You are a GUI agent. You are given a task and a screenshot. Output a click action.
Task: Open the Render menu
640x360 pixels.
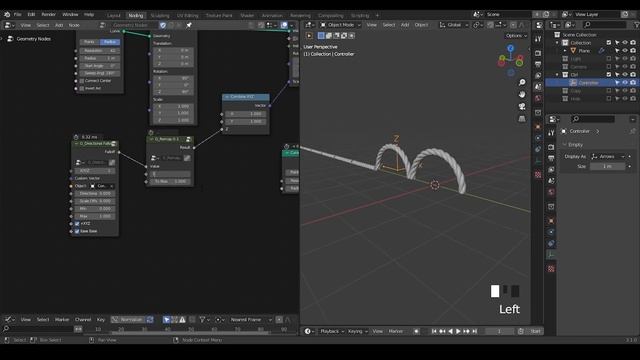49,14
